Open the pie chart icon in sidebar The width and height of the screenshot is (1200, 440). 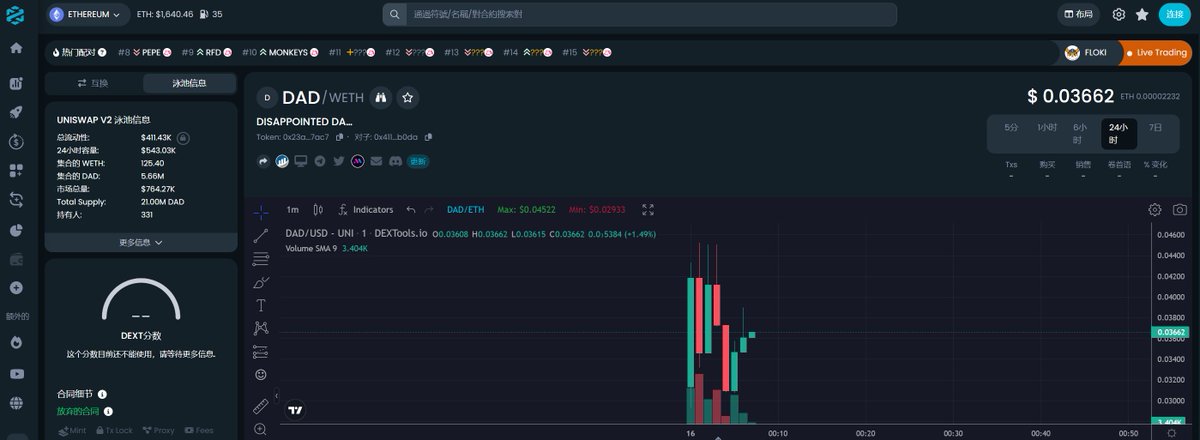[16, 230]
